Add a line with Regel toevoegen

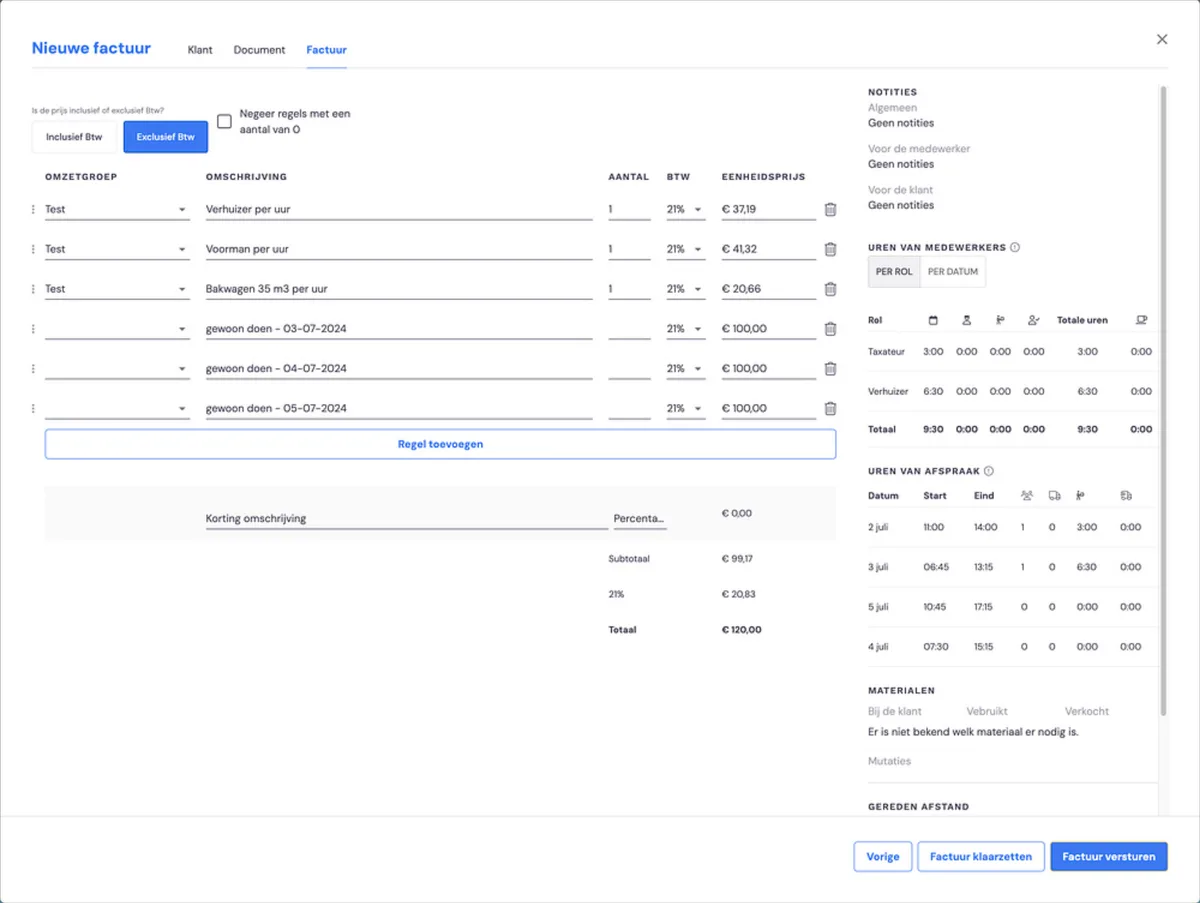pyautogui.click(x=440, y=444)
